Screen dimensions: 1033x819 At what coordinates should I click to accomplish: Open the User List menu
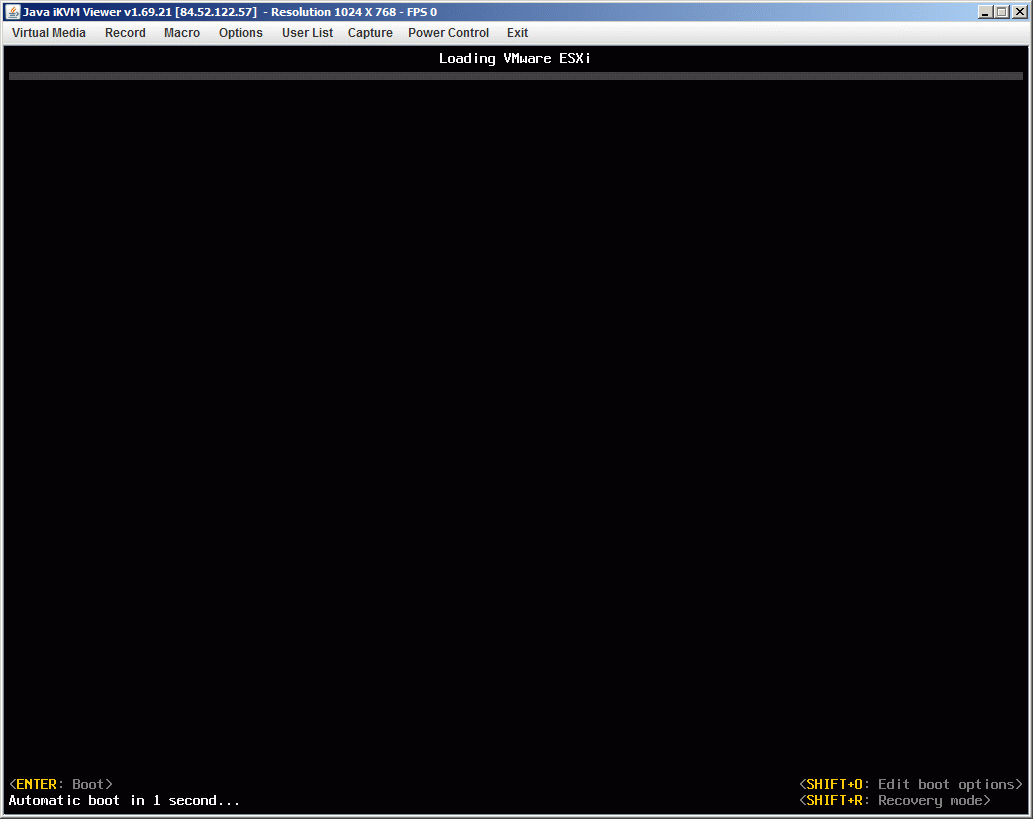click(x=308, y=33)
